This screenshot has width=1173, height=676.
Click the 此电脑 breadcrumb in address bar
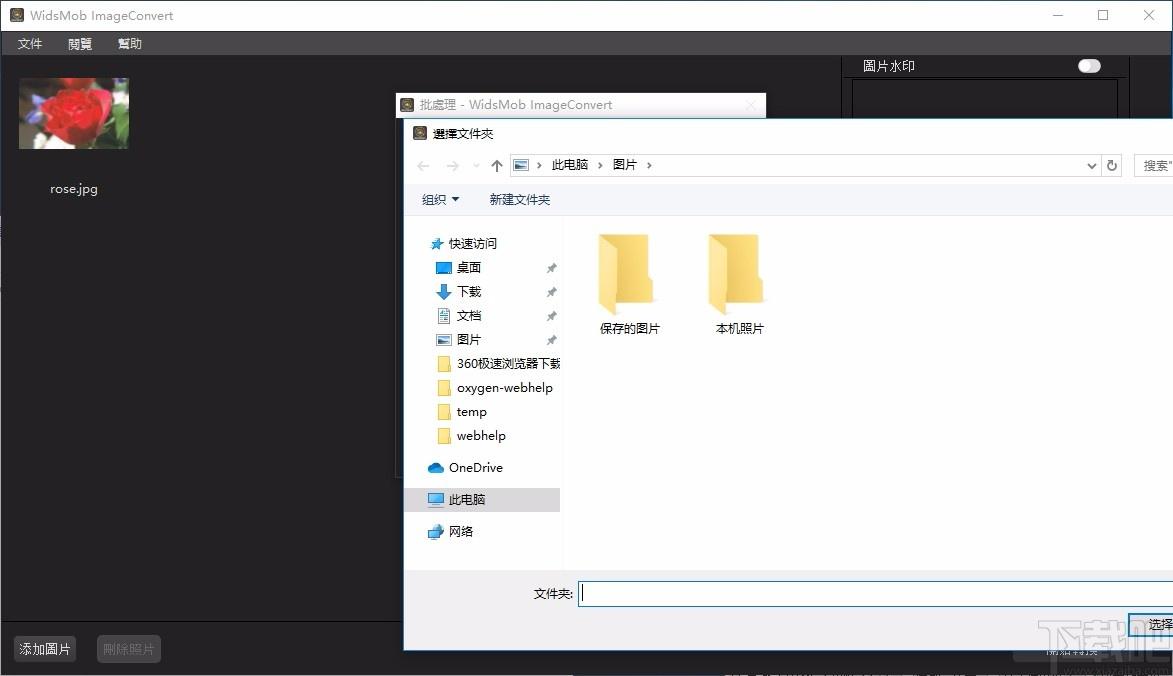pos(569,165)
